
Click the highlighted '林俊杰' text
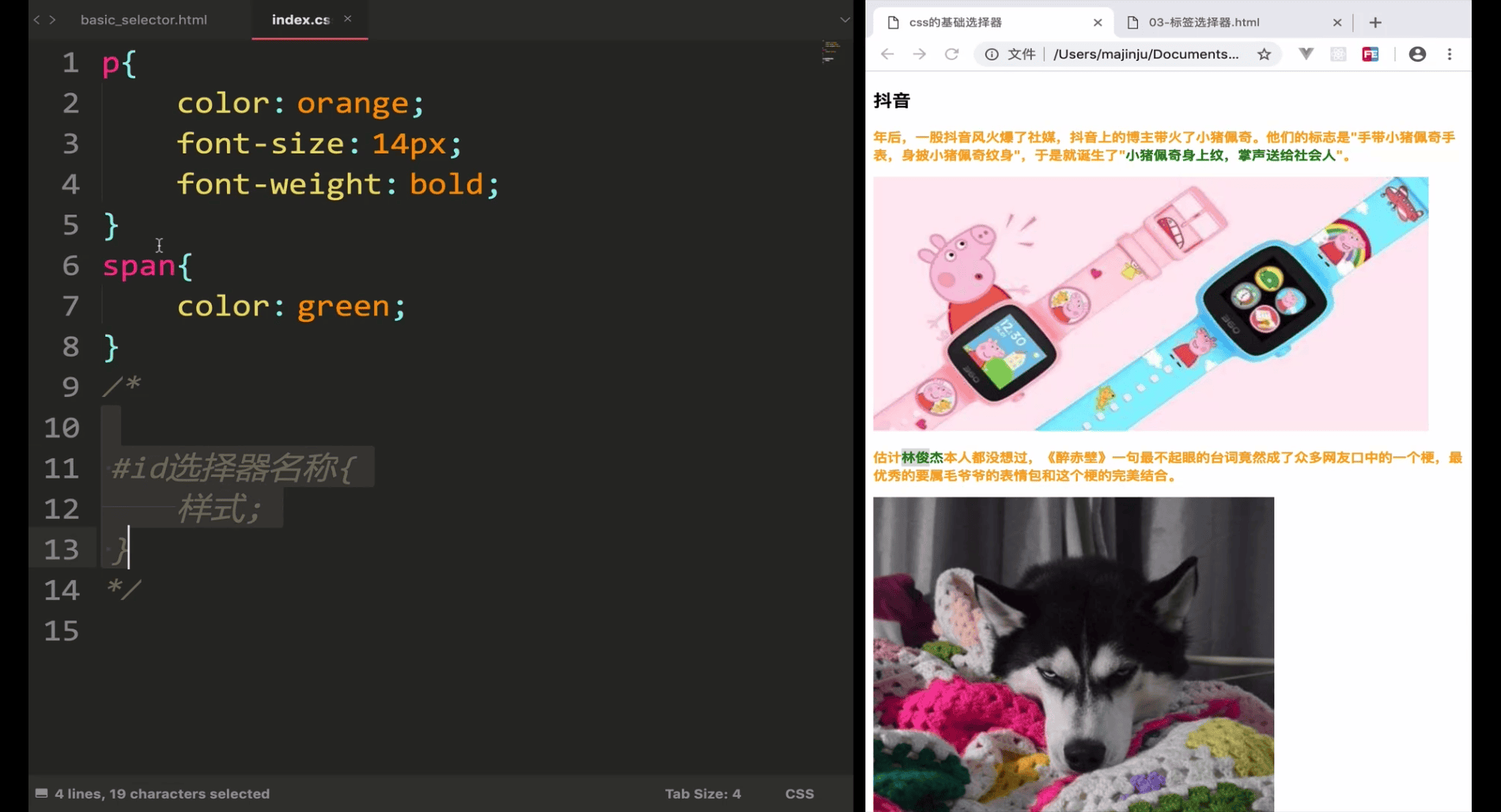(x=922, y=457)
